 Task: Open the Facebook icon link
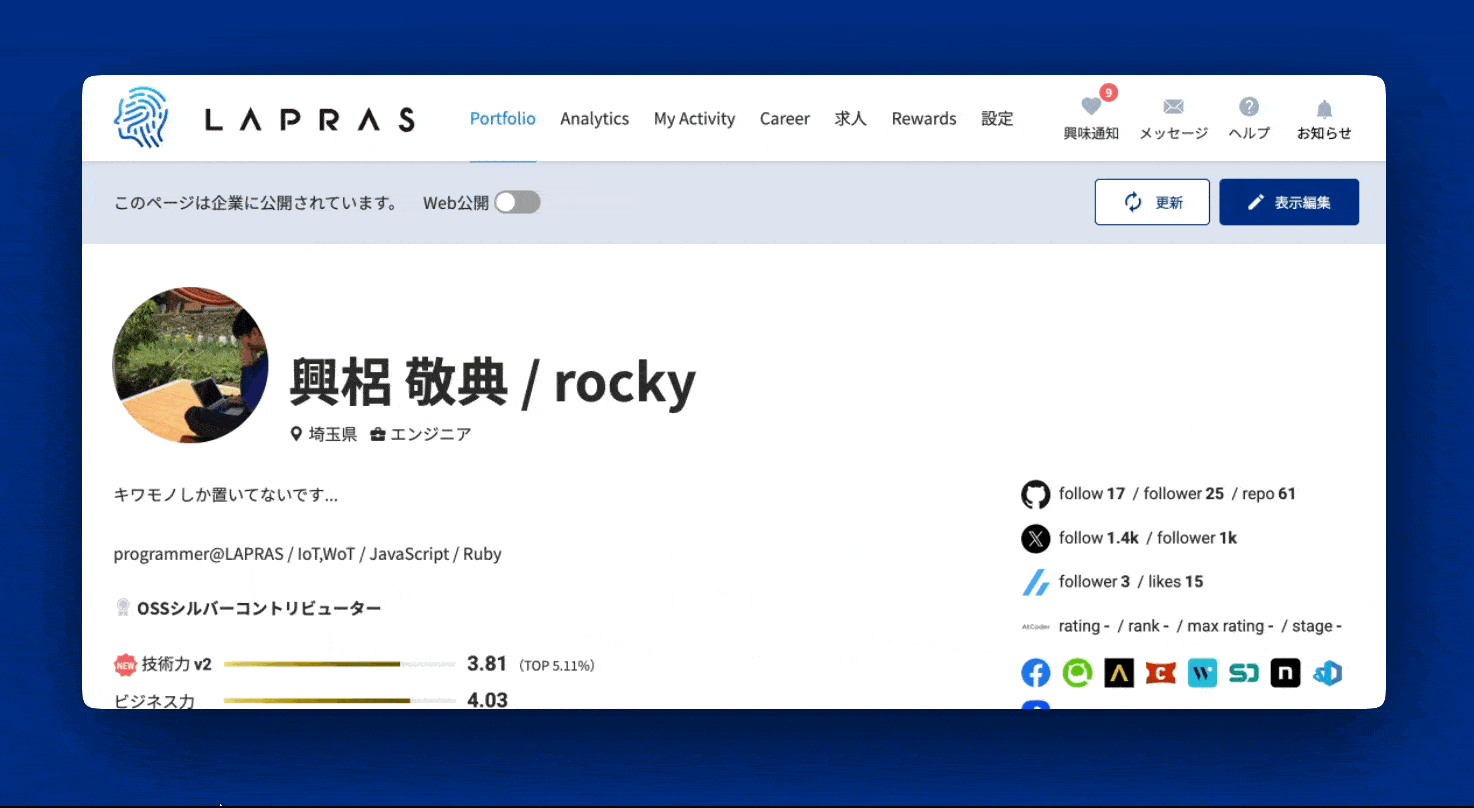(x=1036, y=673)
